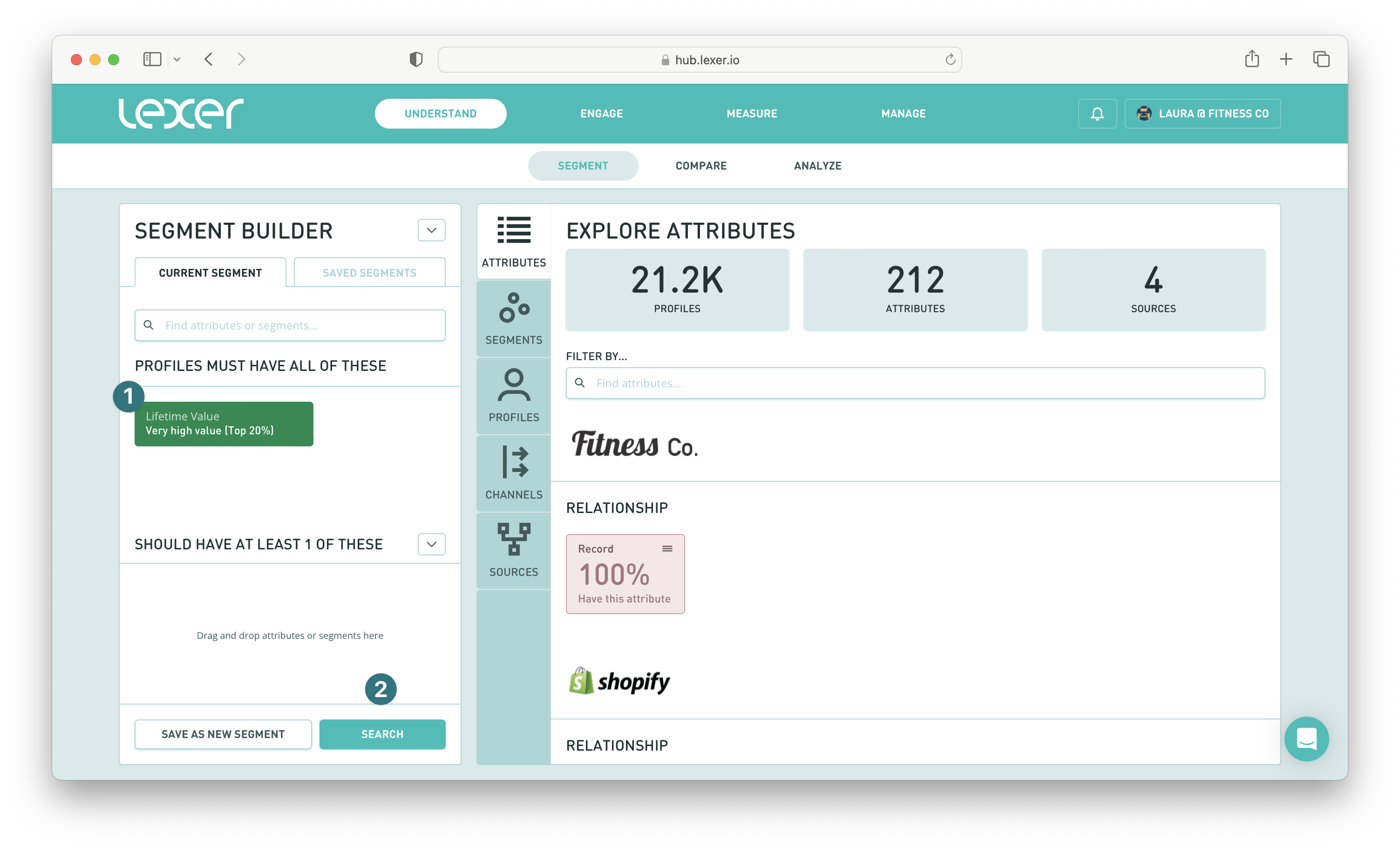Open the Record attribute card menu
The height and width of the screenshot is (849, 1400).
tap(667, 549)
